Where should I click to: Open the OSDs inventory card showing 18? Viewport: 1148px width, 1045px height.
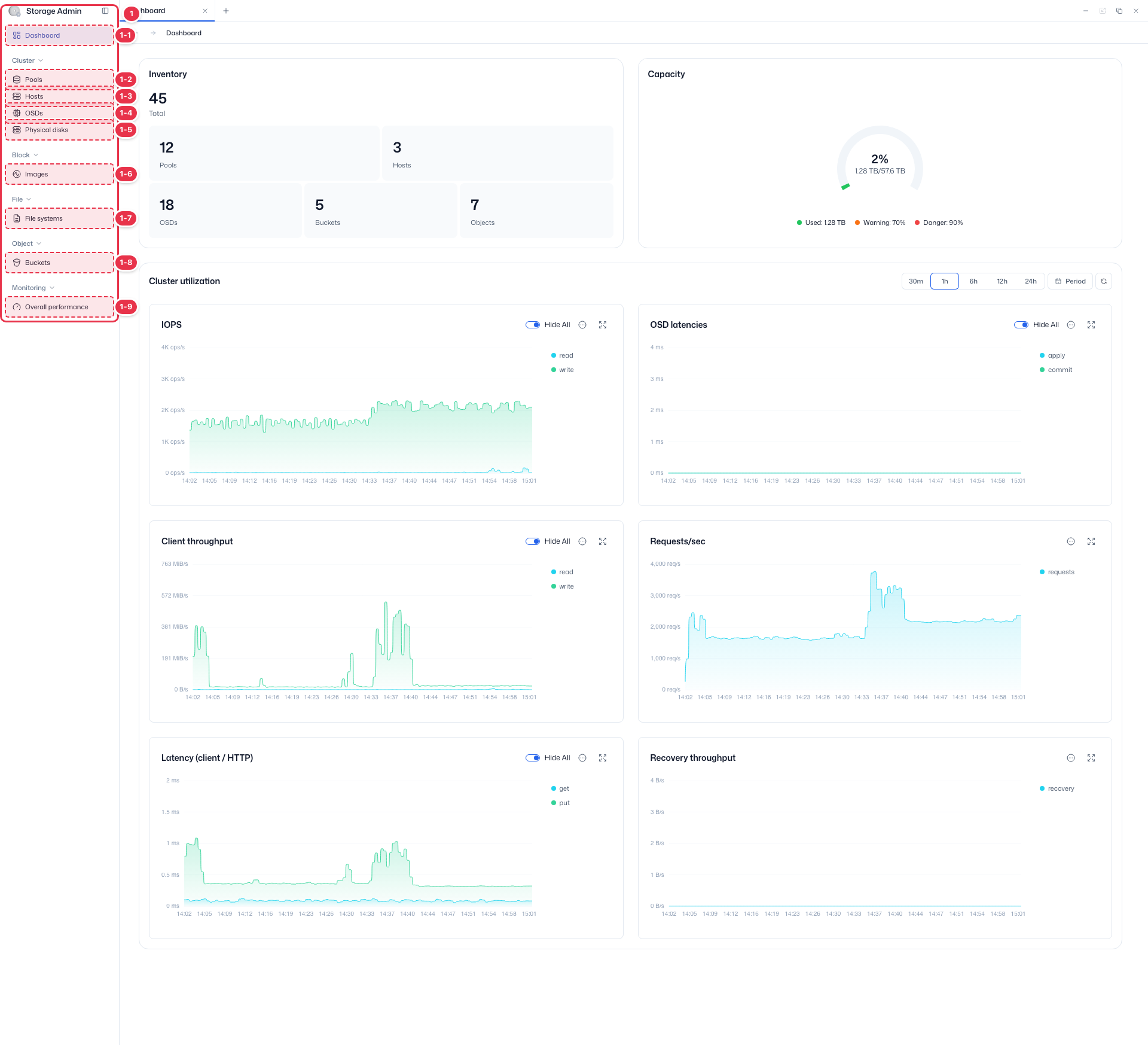pos(225,211)
